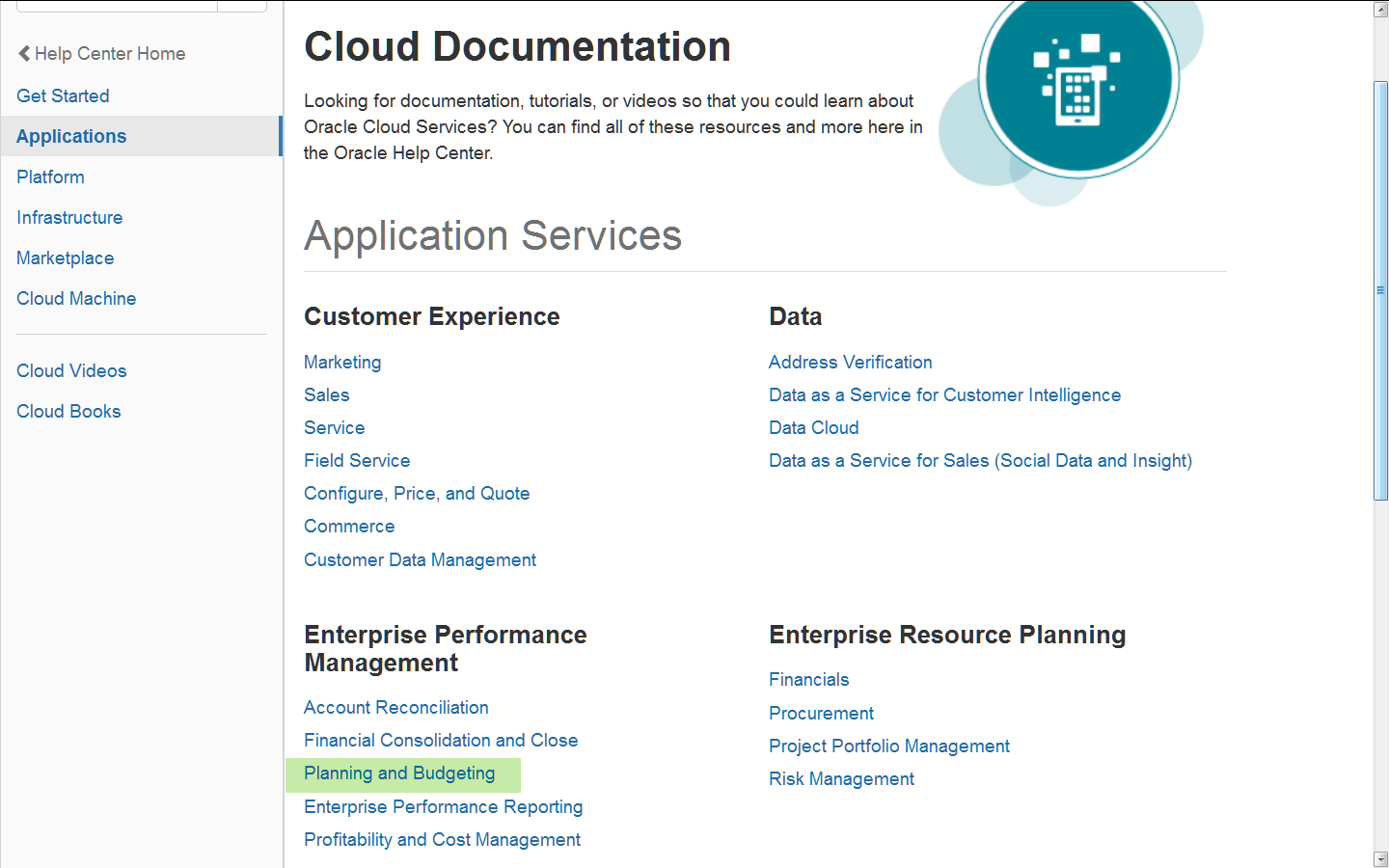Image resolution: width=1389 pixels, height=868 pixels.
Task: Open the Get Started section
Action: [x=63, y=95]
